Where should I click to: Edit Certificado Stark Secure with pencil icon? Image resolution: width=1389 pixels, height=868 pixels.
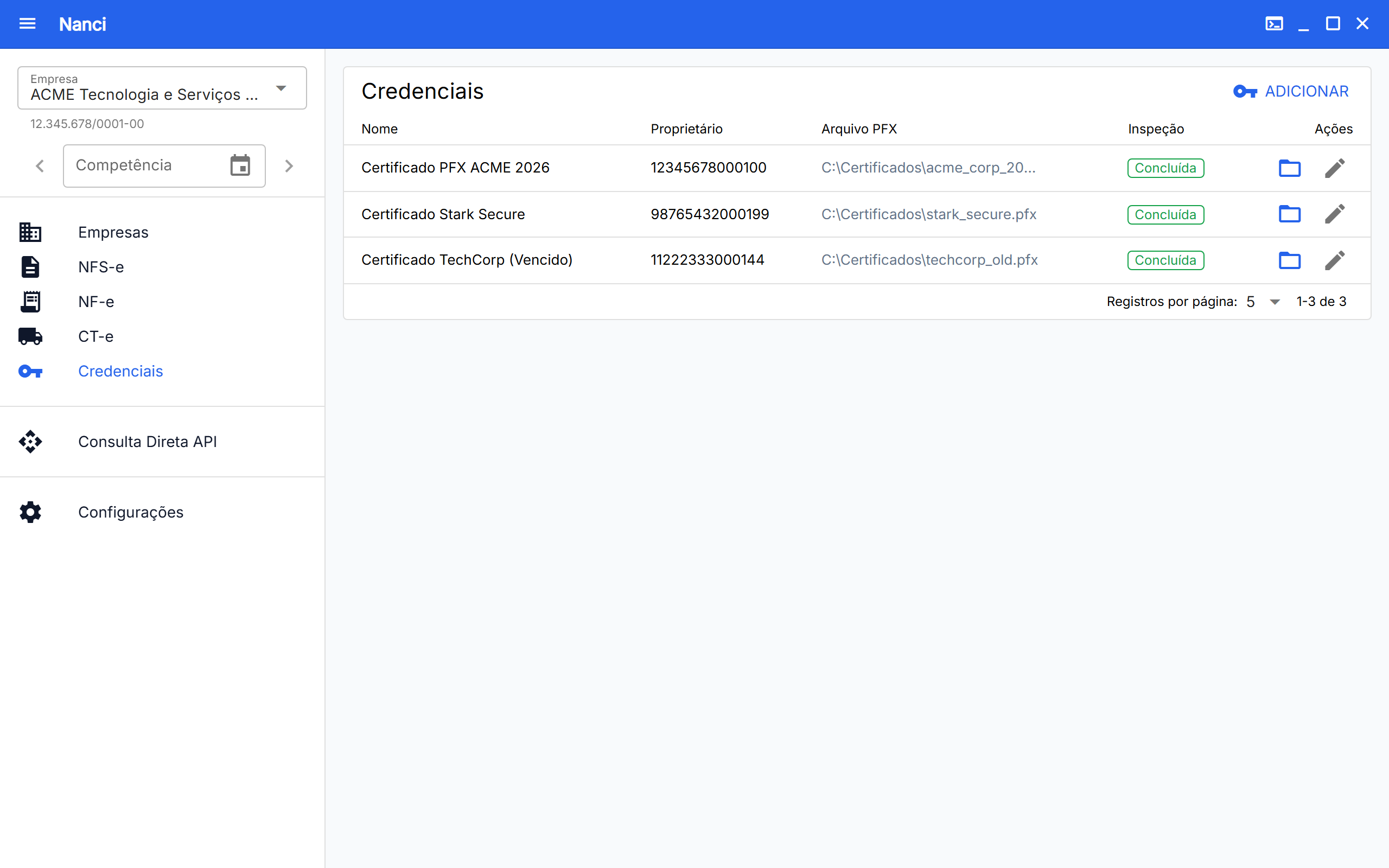1335,214
